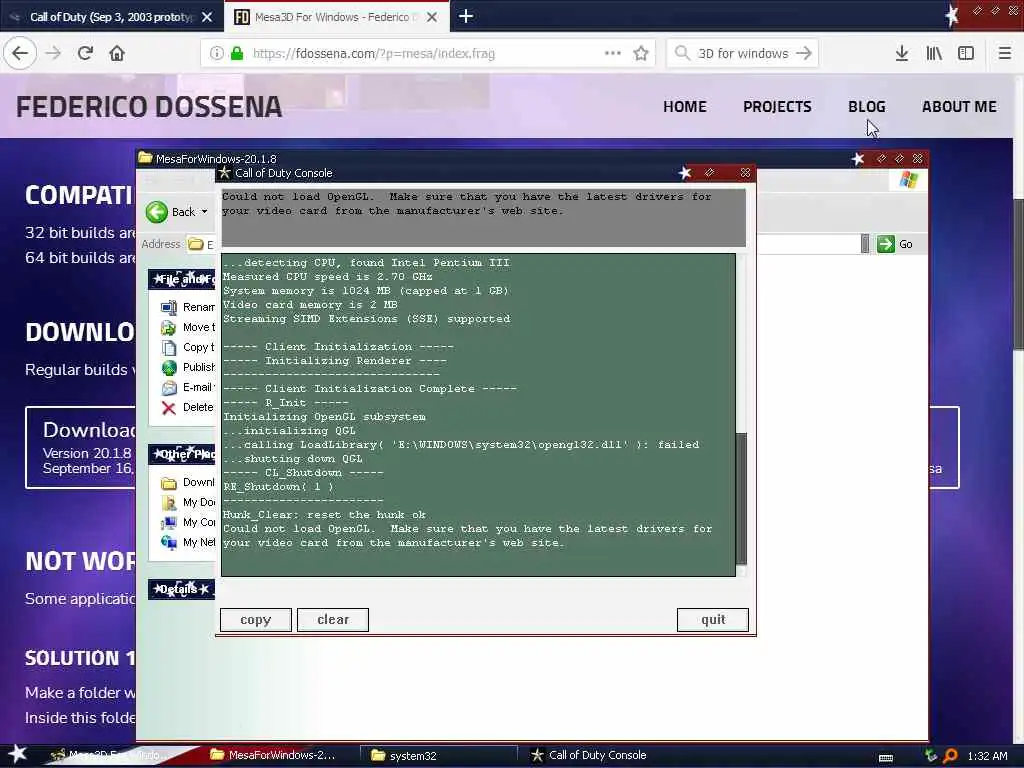The width and height of the screenshot is (1024, 768).
Task: Open Firefox hamburger menu
Action: tap(1004, 54)
